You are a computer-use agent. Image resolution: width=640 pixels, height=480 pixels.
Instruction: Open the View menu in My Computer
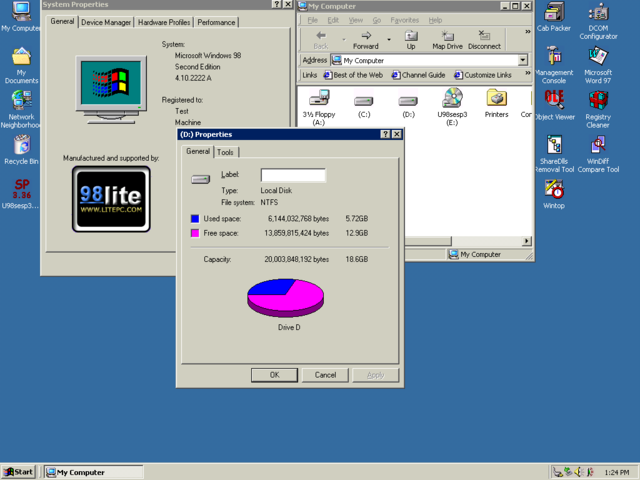[x=356, y=20]
